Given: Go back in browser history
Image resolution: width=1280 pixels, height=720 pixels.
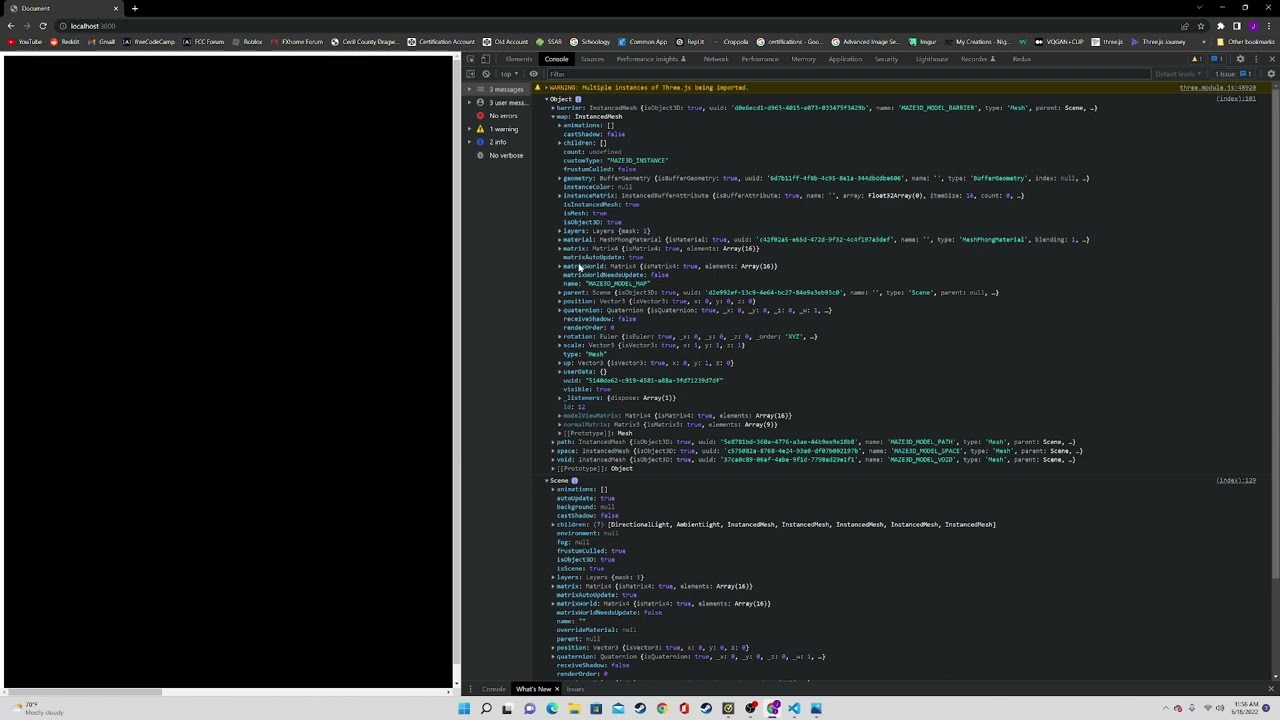Looking at the screenshot, I should click(x=9, y=26).
